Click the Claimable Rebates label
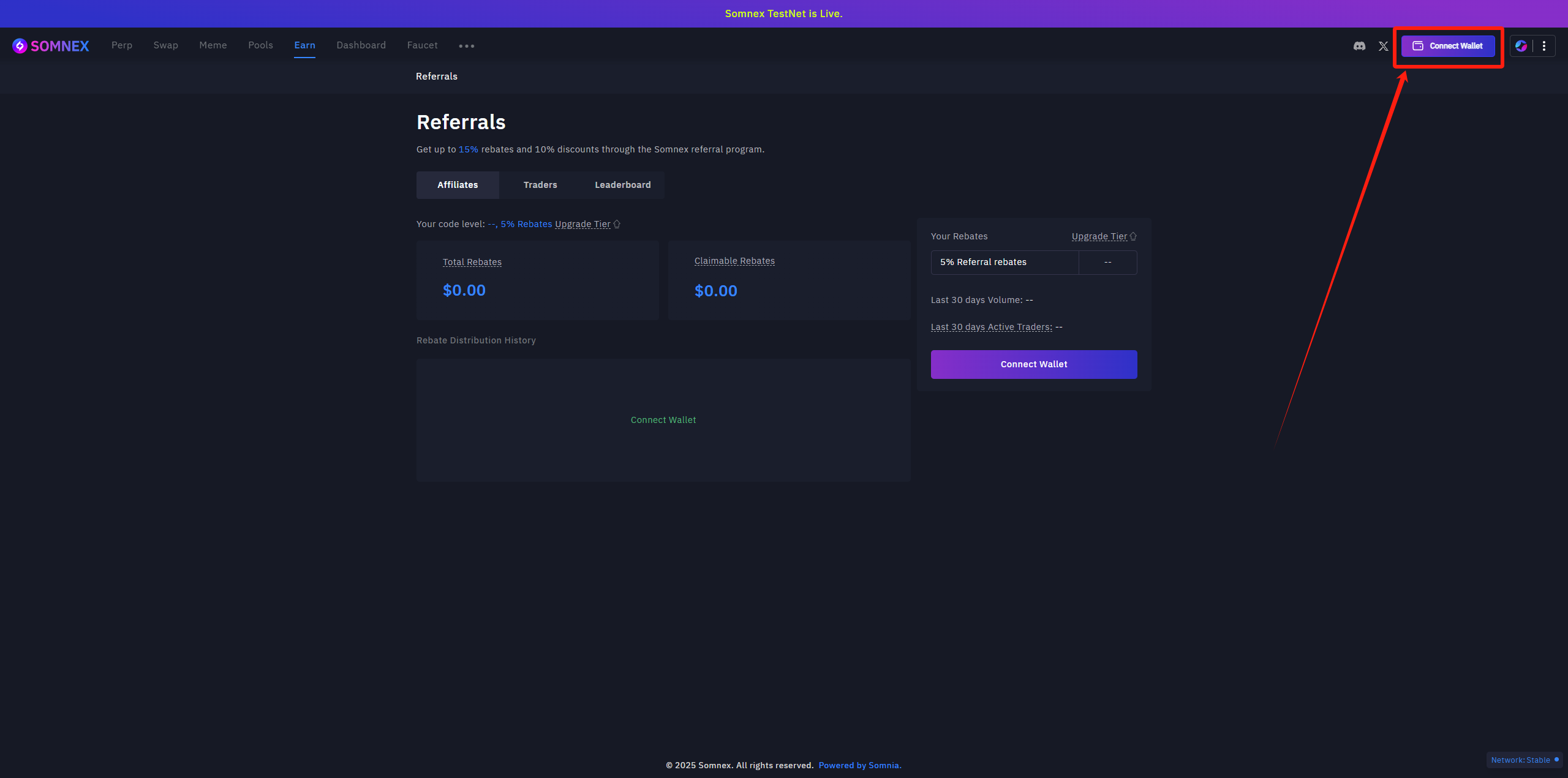The image size is (1568, 778). coord(734,261)
